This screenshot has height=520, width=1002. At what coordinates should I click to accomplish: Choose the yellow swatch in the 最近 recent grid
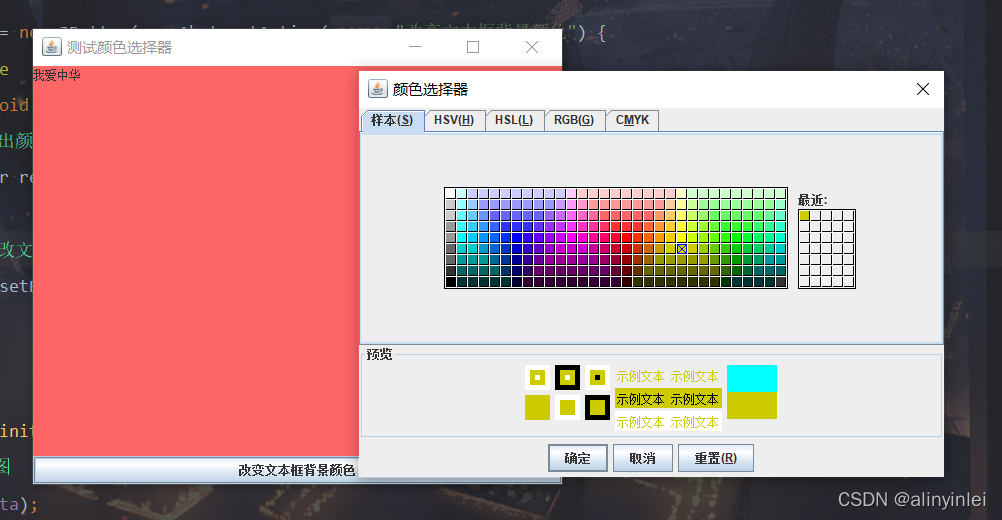805,216
